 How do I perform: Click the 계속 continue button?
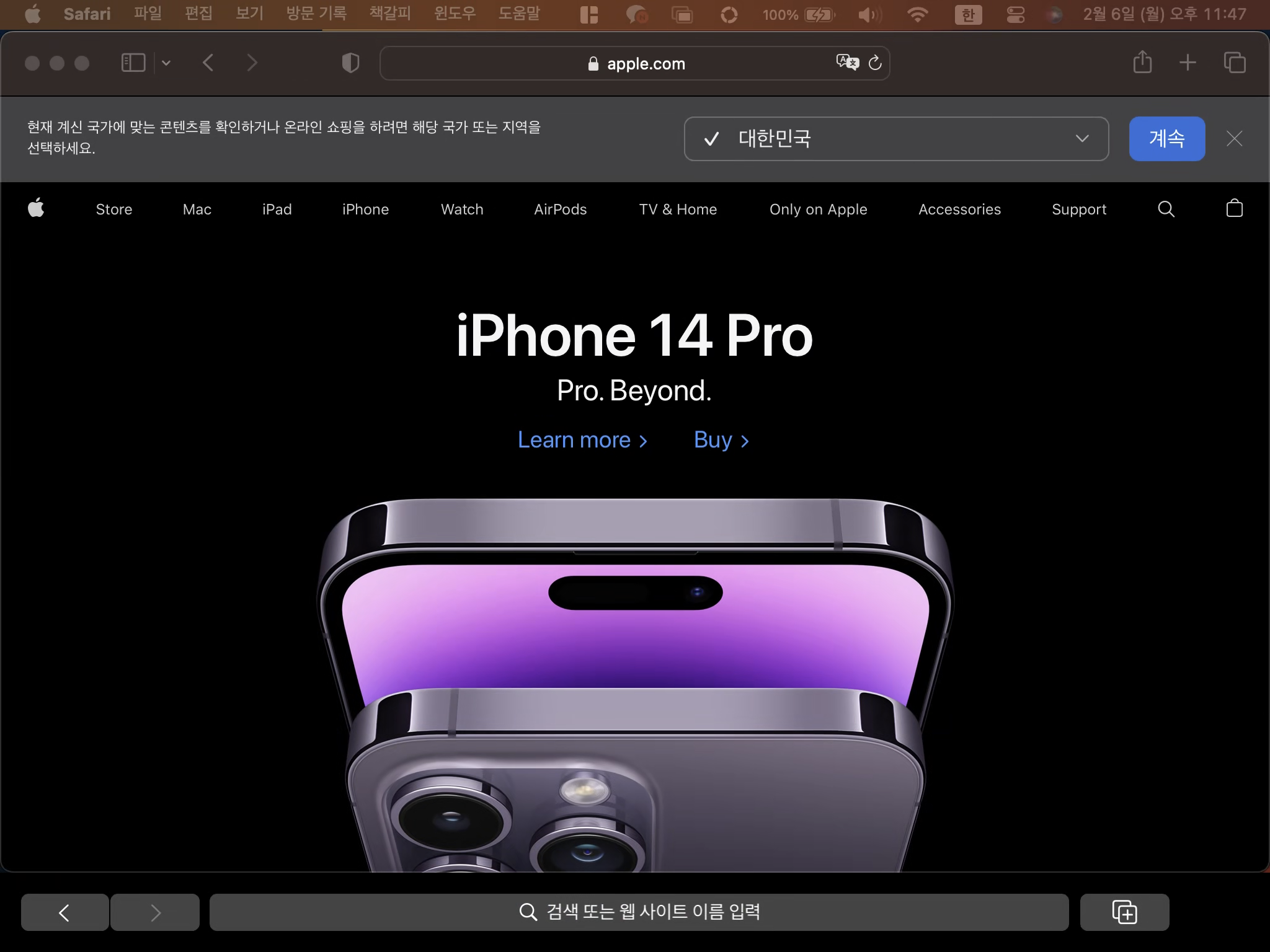(x=1166, y=139)
